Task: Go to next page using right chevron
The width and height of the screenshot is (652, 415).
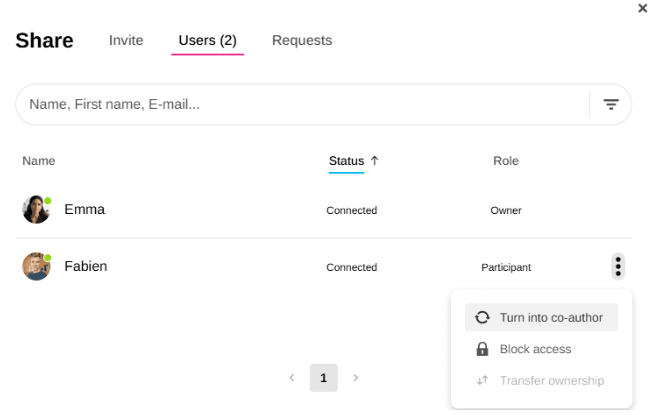Action: point(355,378)
